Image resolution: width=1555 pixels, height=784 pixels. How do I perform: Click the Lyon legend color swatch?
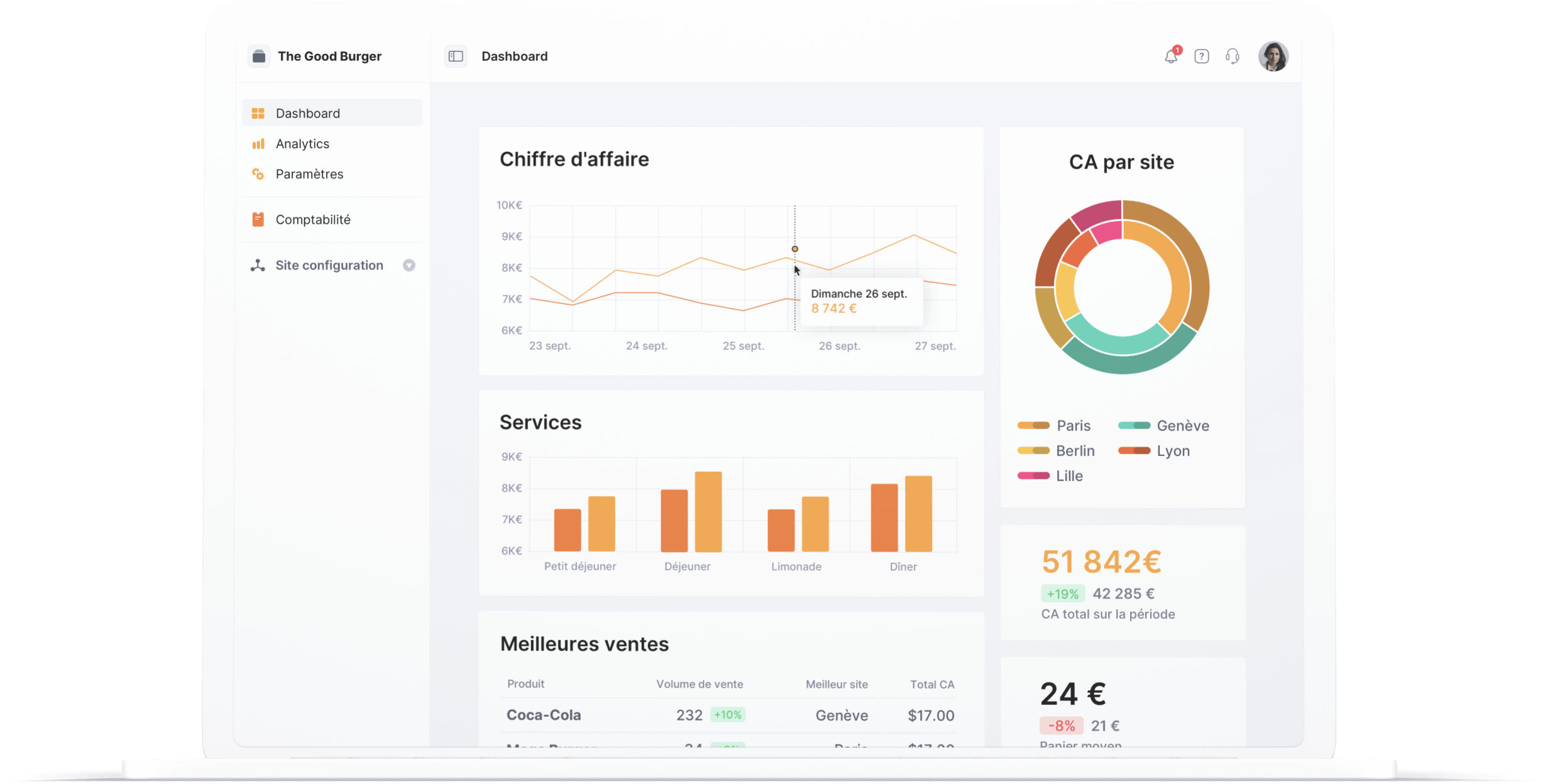coord(1134,450)
